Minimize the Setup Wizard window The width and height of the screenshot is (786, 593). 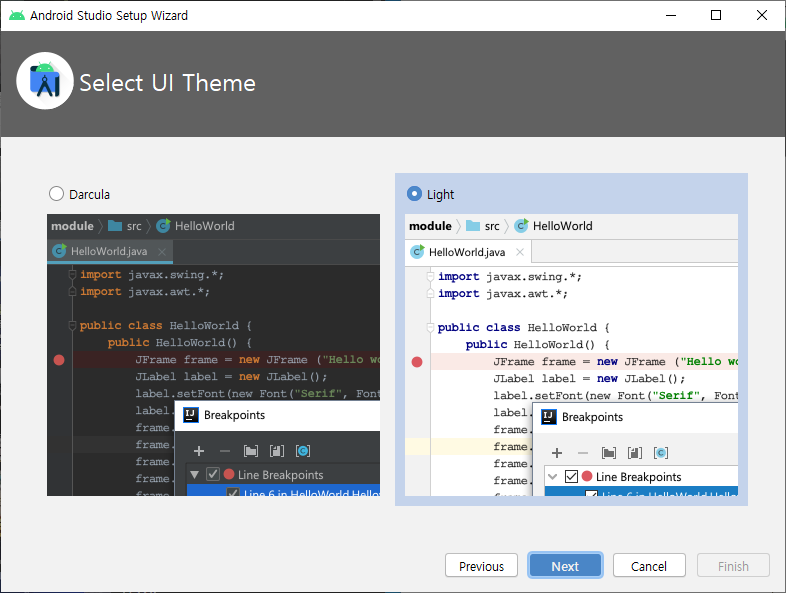pyautogui.click(x=671, y=16)
